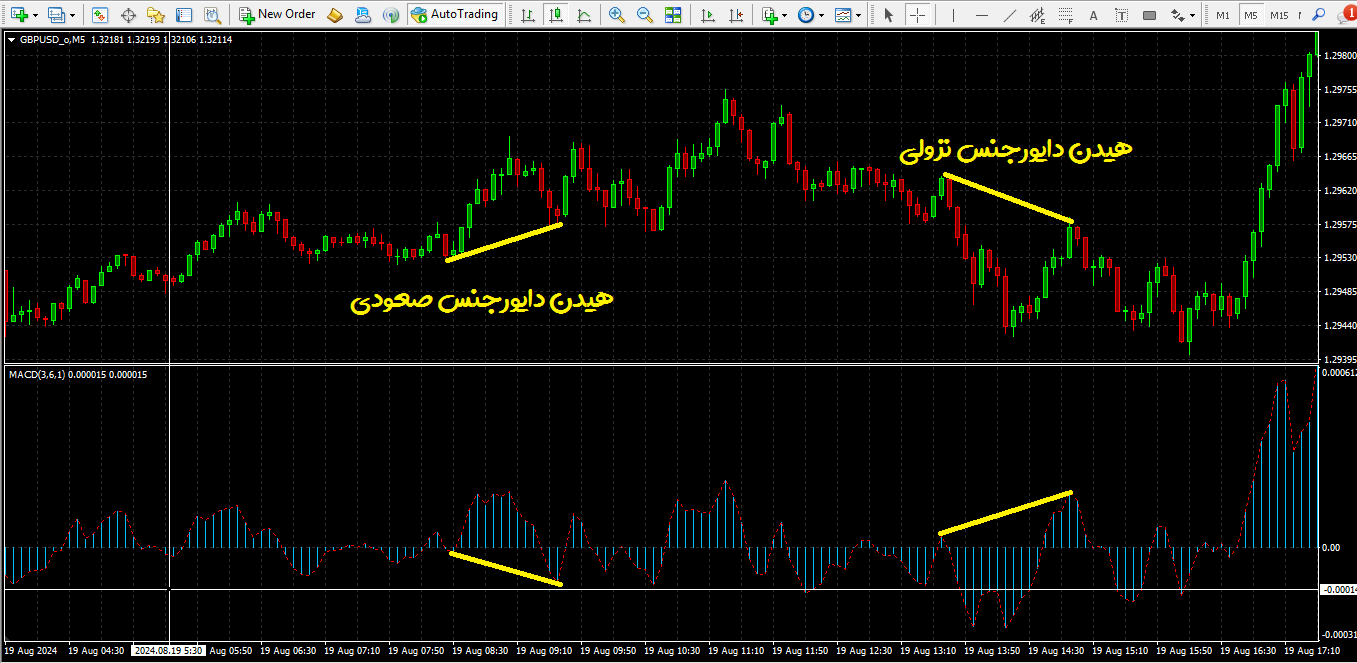
Task: Open the Options cloud-computer icon
Action: (x=363, y=15)
